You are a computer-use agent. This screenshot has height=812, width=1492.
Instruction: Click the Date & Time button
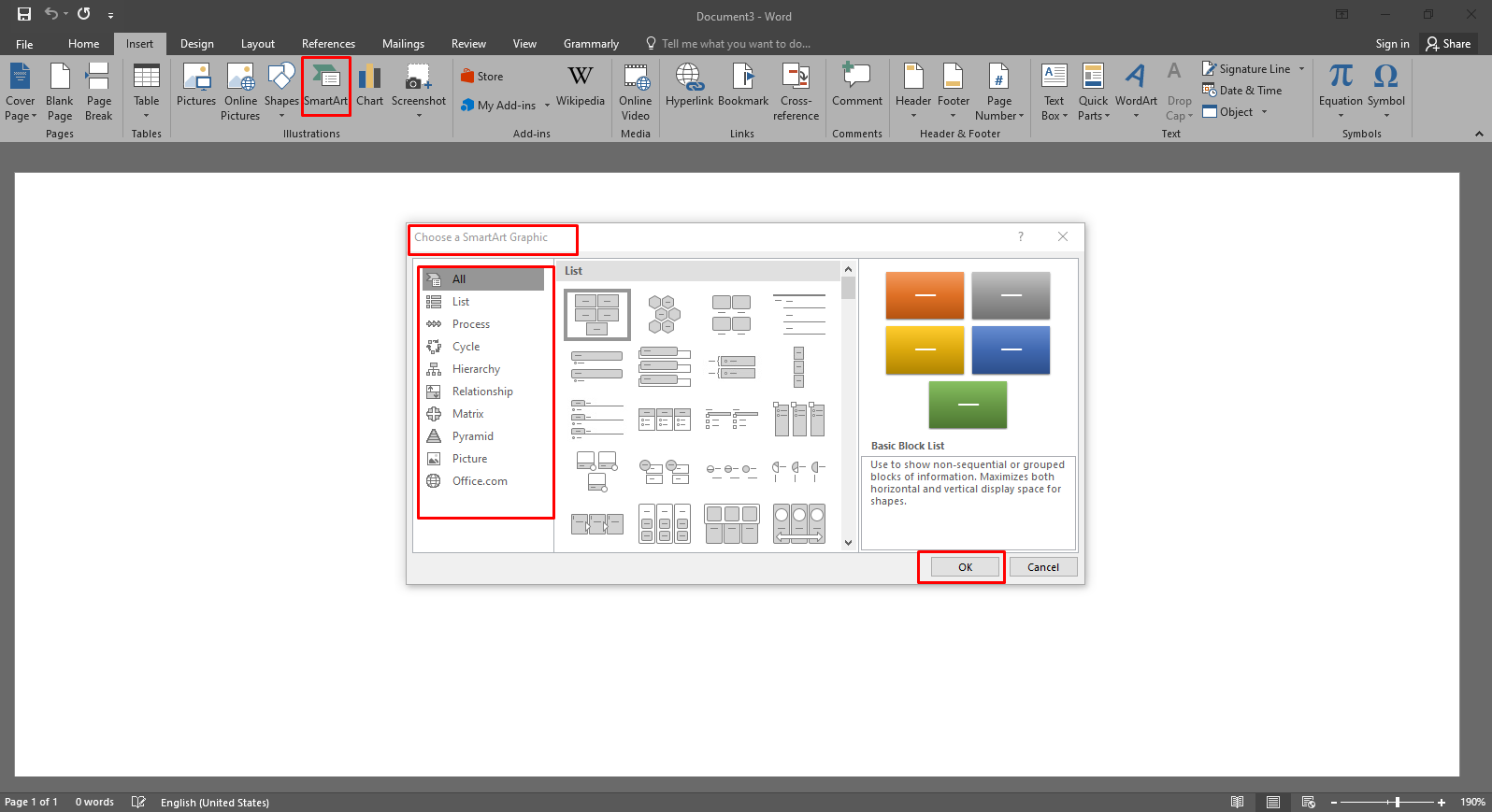(x=1242, y=91)
